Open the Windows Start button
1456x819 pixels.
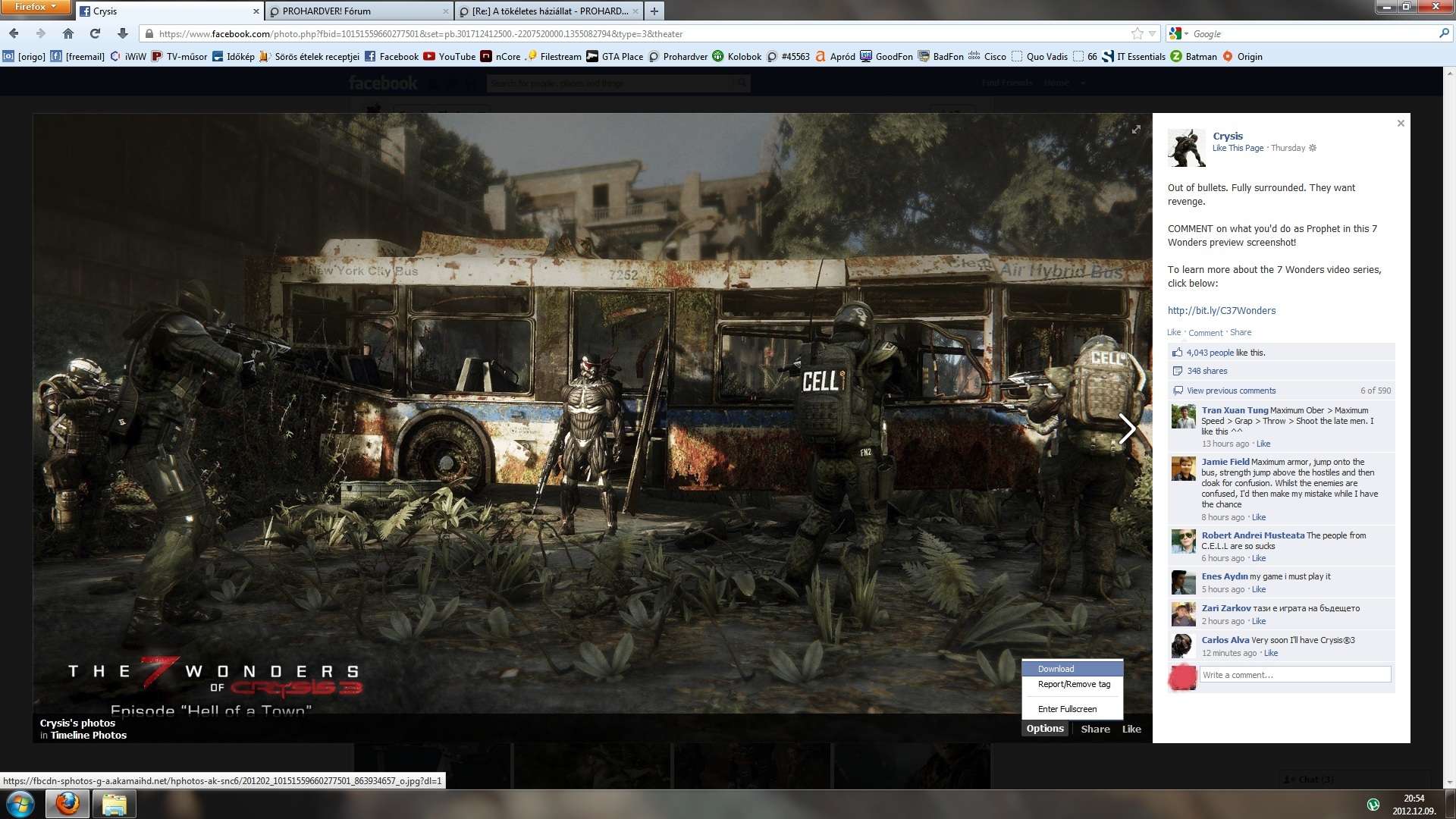(20, 804)
